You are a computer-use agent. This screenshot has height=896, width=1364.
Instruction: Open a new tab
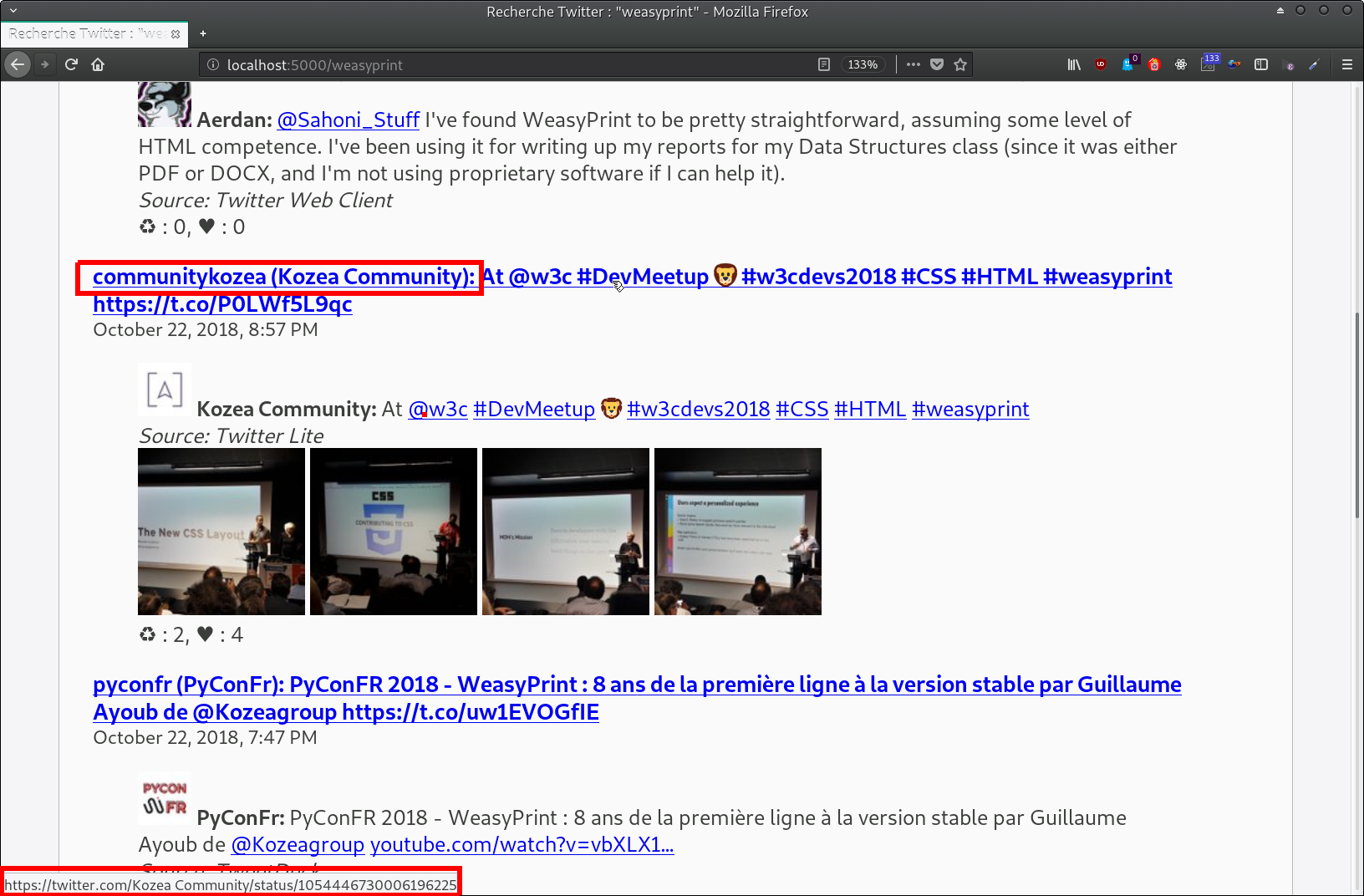point(202,34)
